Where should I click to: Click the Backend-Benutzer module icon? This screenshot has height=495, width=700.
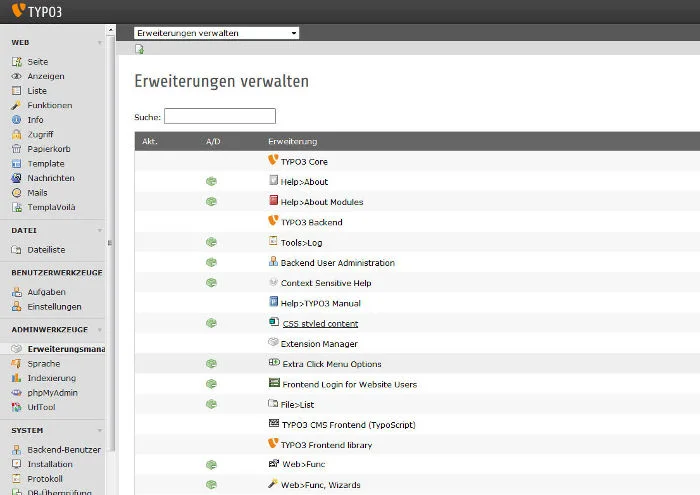17,449
